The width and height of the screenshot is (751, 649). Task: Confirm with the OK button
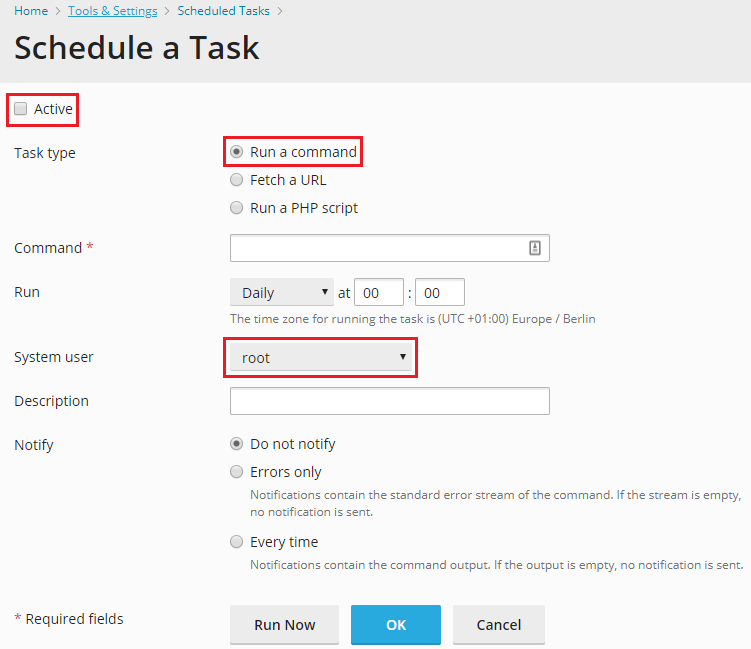[x=395, y=625]
